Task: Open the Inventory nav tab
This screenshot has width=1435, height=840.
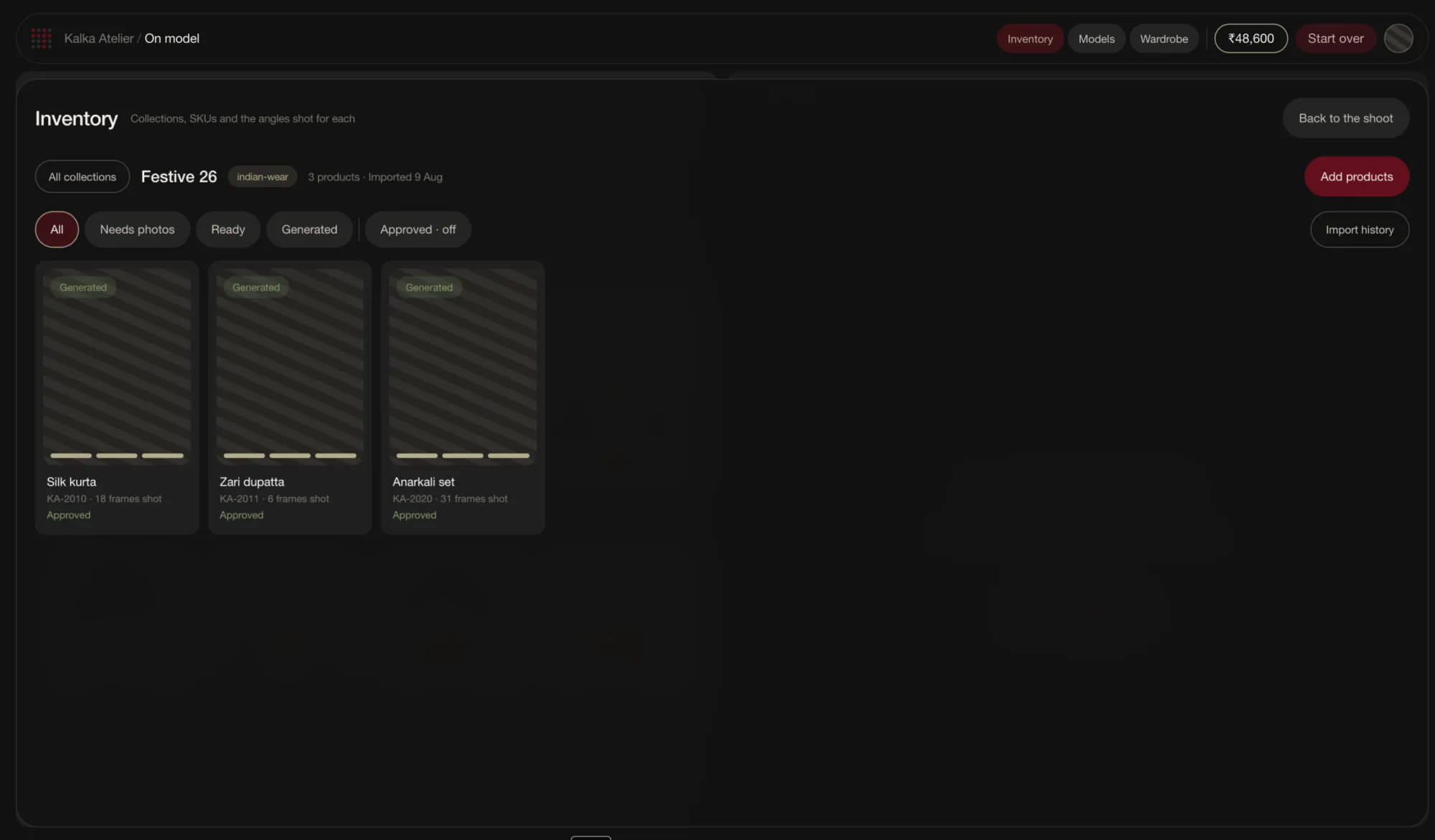Action: pos(1030,39)
